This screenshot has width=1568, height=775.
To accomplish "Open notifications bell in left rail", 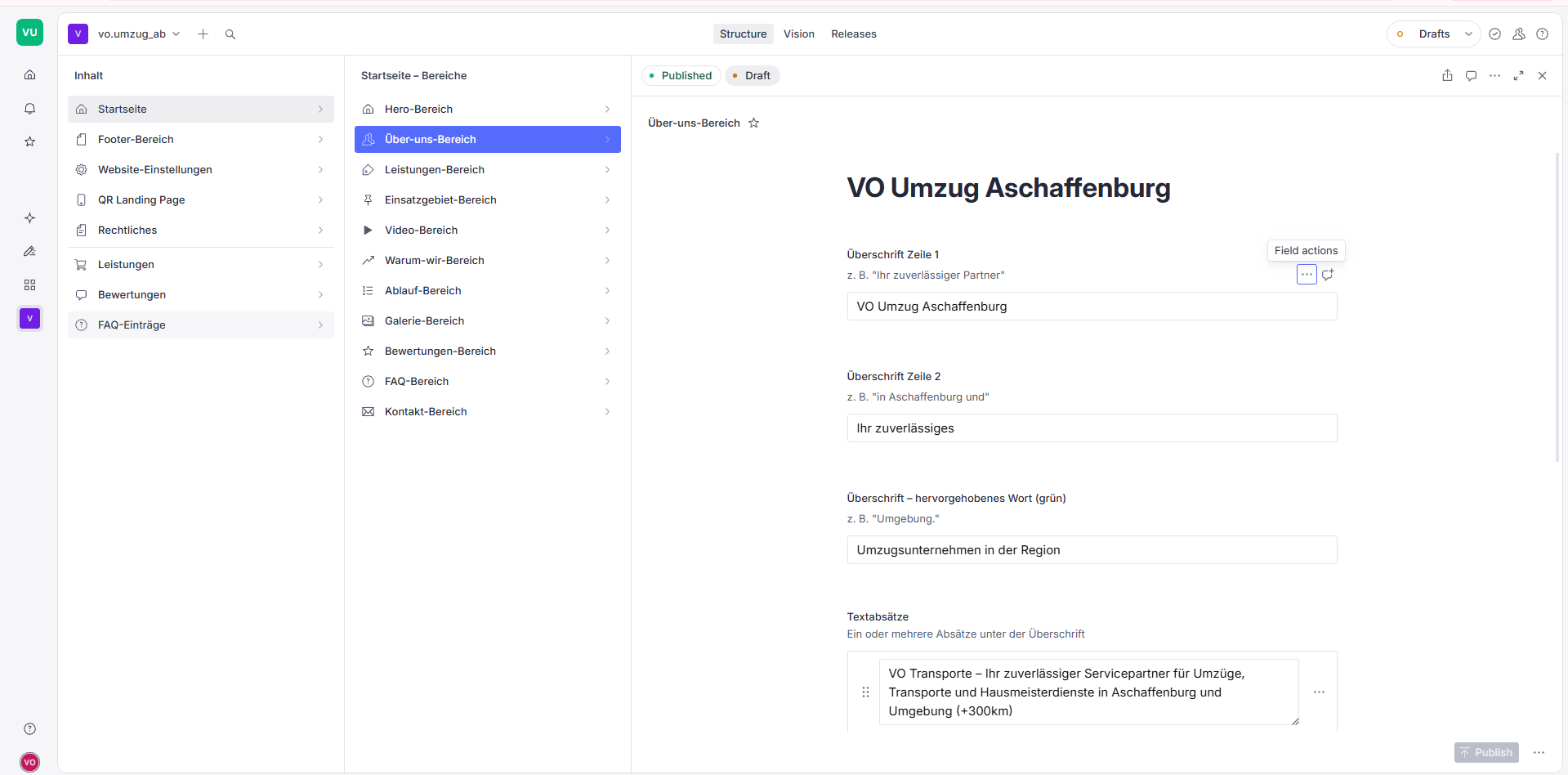I will point(29,109).
